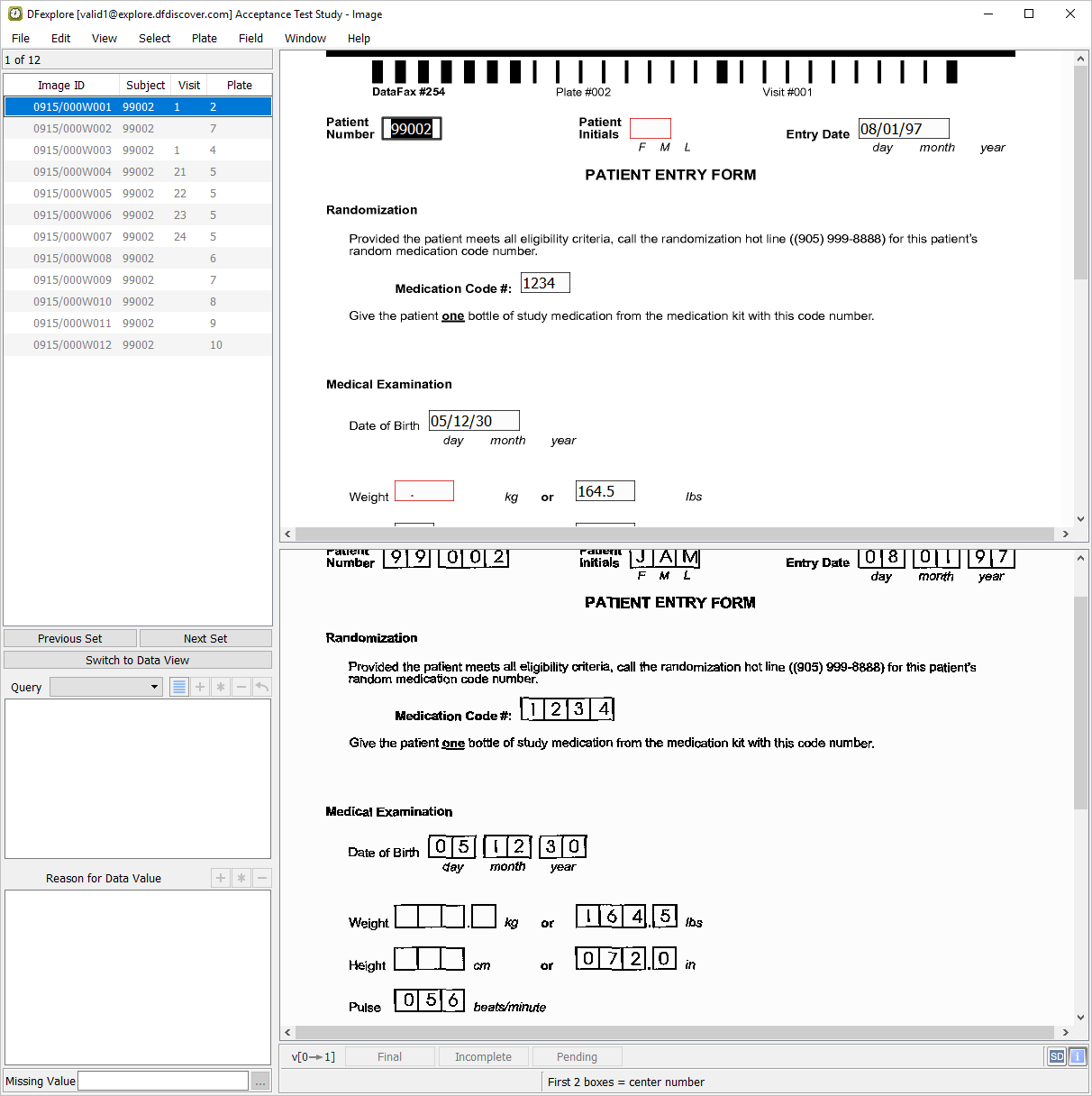This screenshot has width=1092, height=1096.
Task: Click the query asterisk edit icon
Action: (x=221, y=687)
